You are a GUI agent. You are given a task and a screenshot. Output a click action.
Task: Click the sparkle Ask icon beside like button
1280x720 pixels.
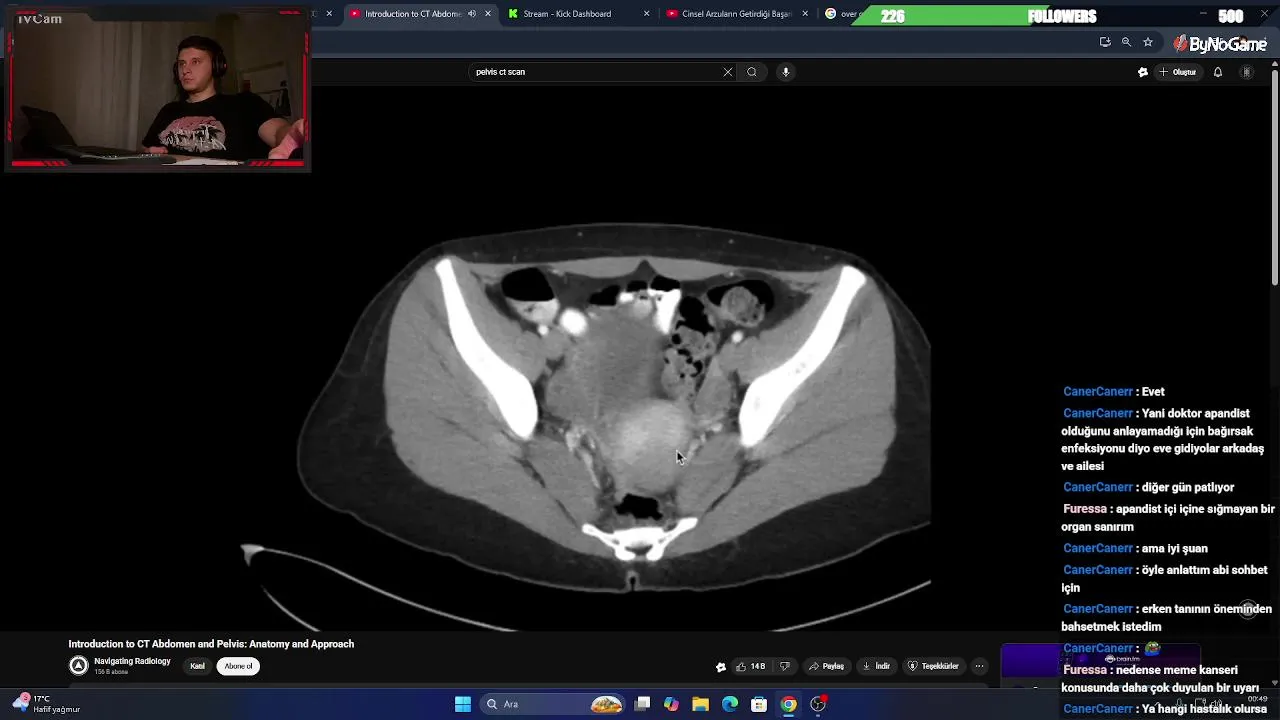(721, 667)
